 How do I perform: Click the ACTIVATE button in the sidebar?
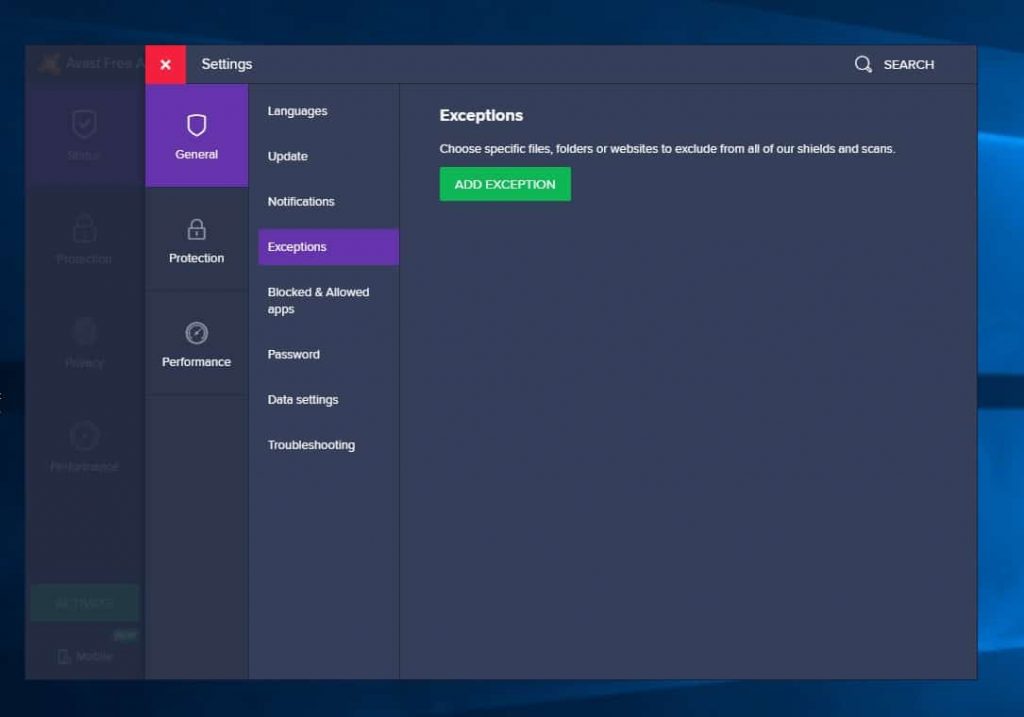click(x=84, y=602)
